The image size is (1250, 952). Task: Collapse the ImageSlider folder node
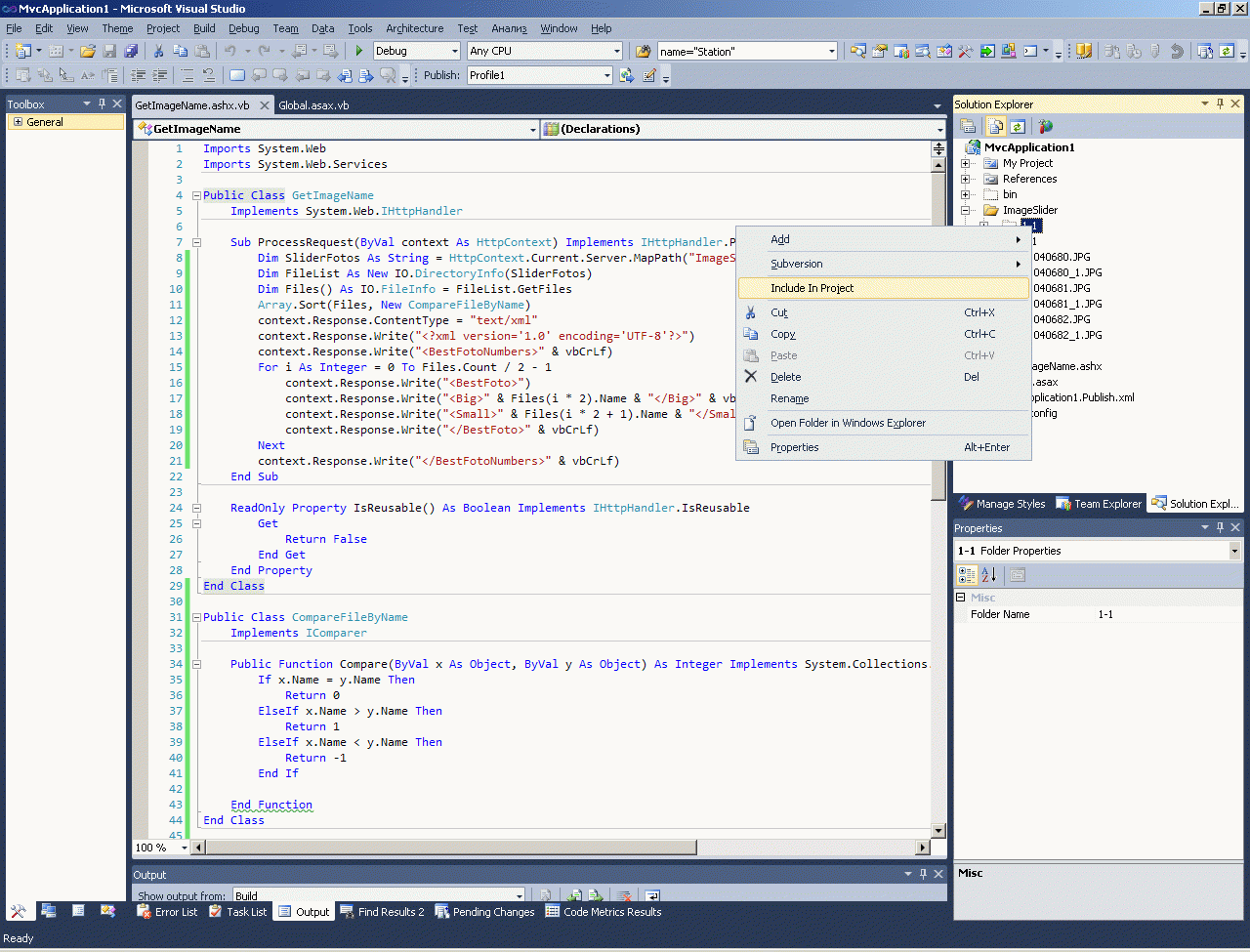point(966,210)
